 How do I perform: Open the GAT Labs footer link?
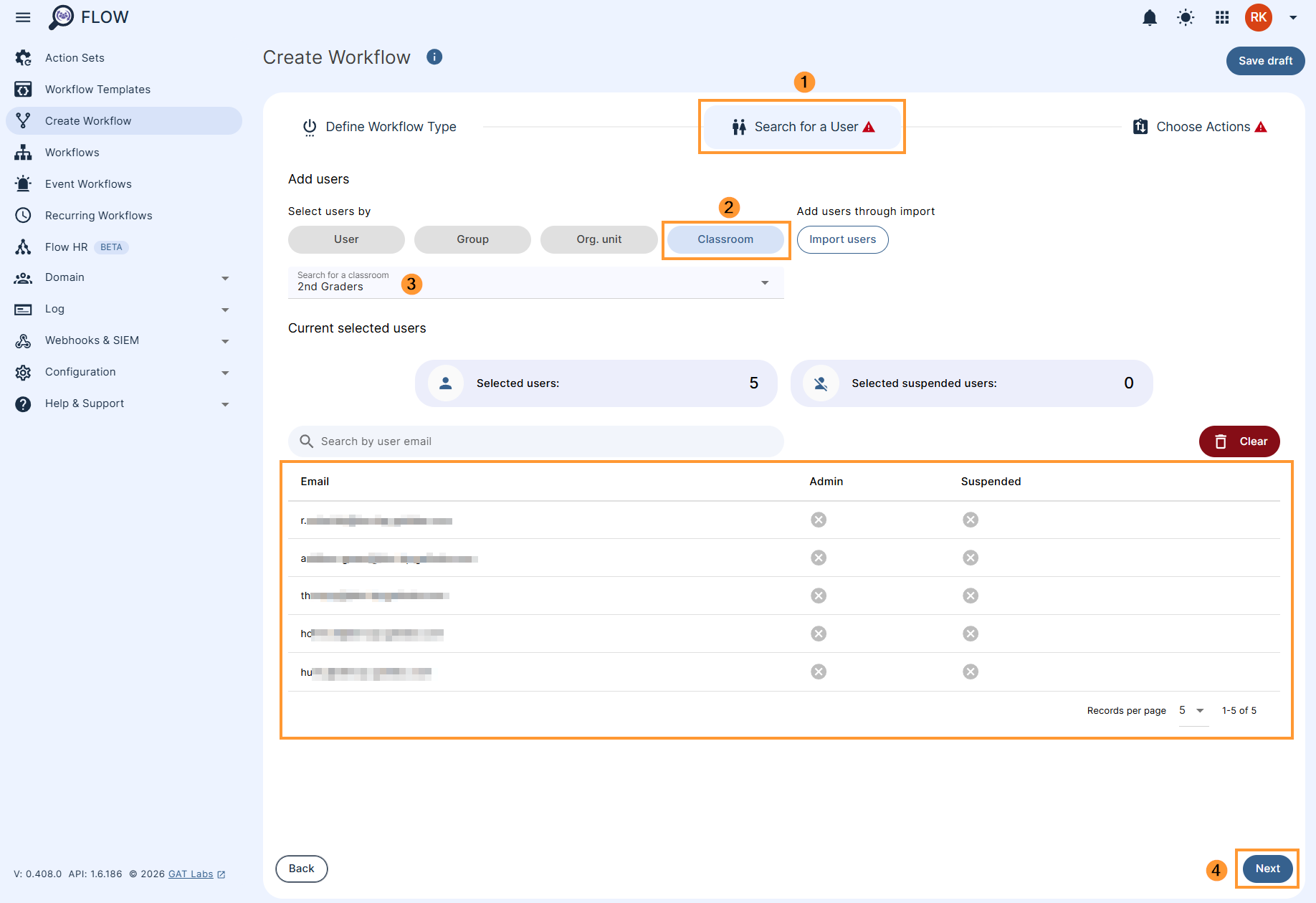(x=191, y=874)
